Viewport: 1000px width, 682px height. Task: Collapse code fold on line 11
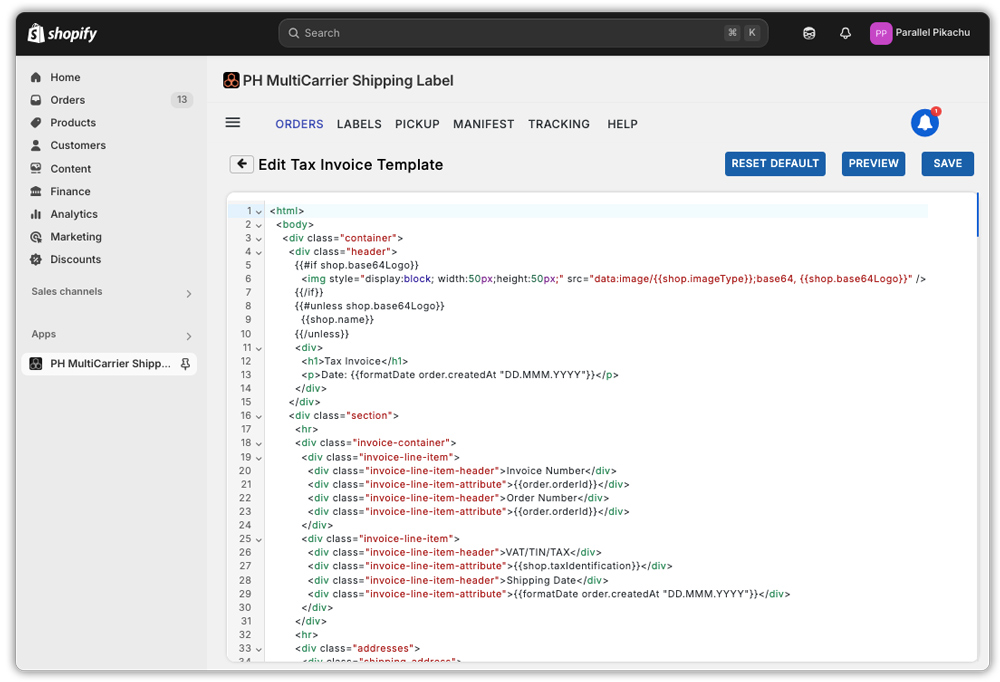click(259, 348)
